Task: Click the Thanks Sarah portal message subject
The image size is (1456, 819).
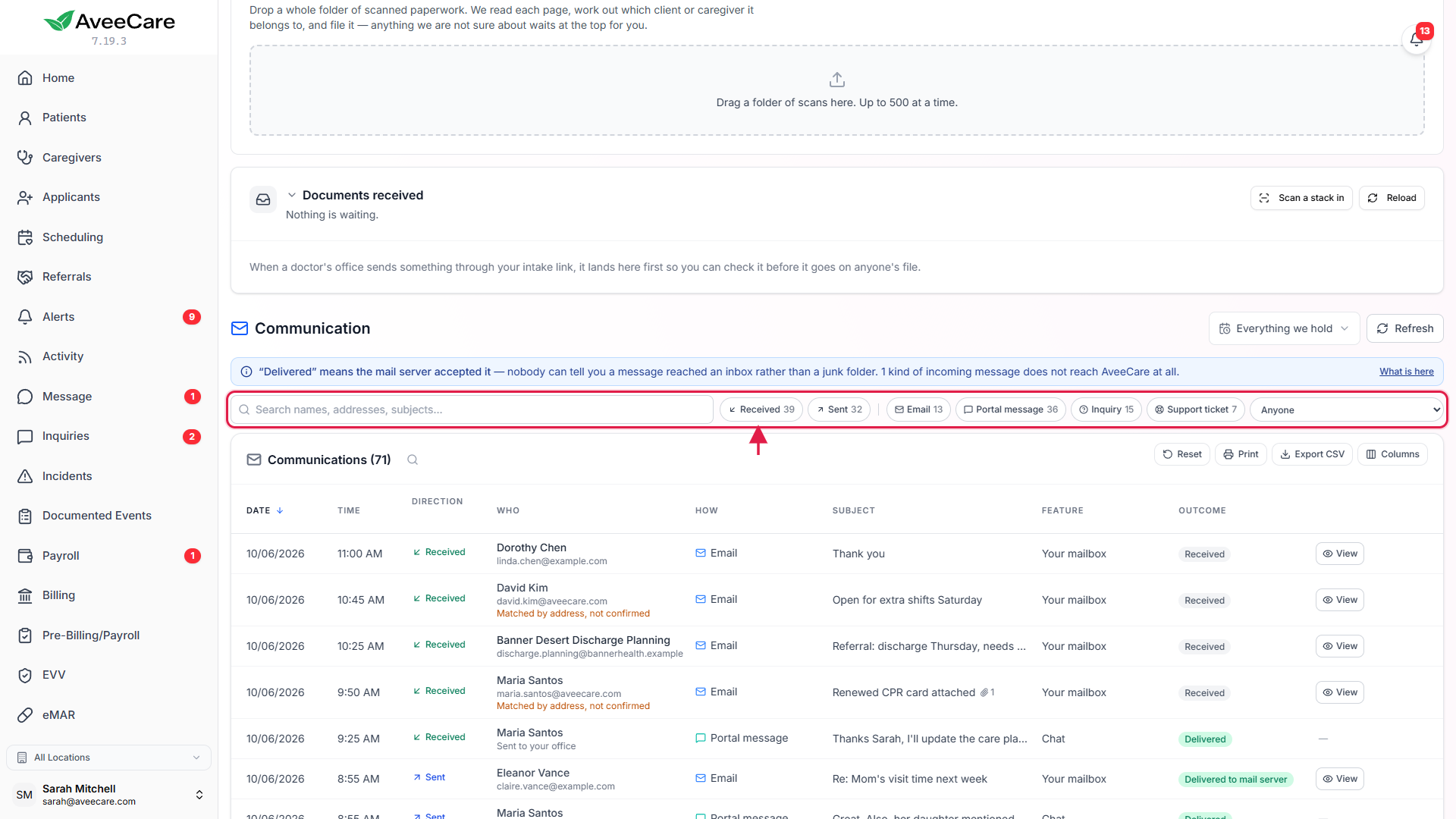Action: [930, 739]
